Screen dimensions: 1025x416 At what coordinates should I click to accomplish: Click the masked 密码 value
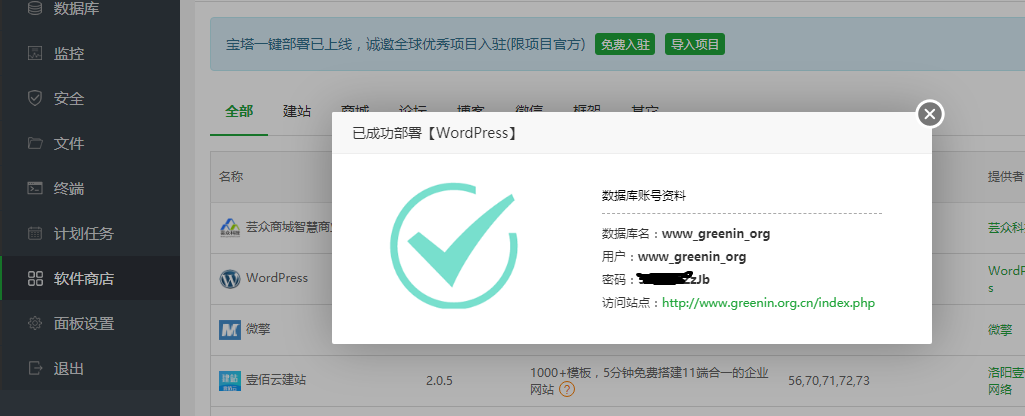point(673,279)
